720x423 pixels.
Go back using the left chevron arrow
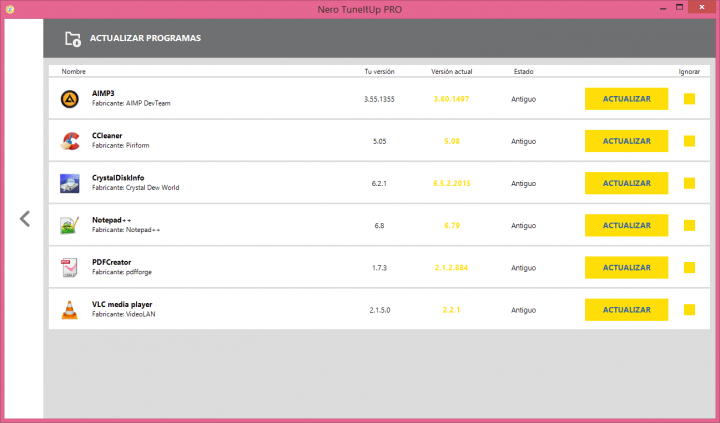click(x=25, y=219)
